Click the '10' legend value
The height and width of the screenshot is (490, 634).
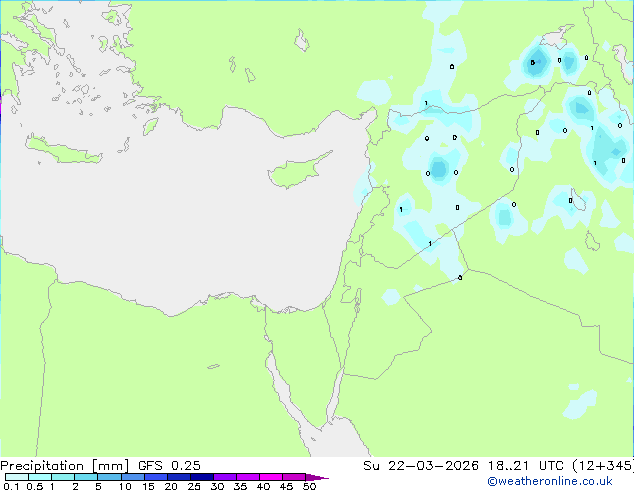125,486
